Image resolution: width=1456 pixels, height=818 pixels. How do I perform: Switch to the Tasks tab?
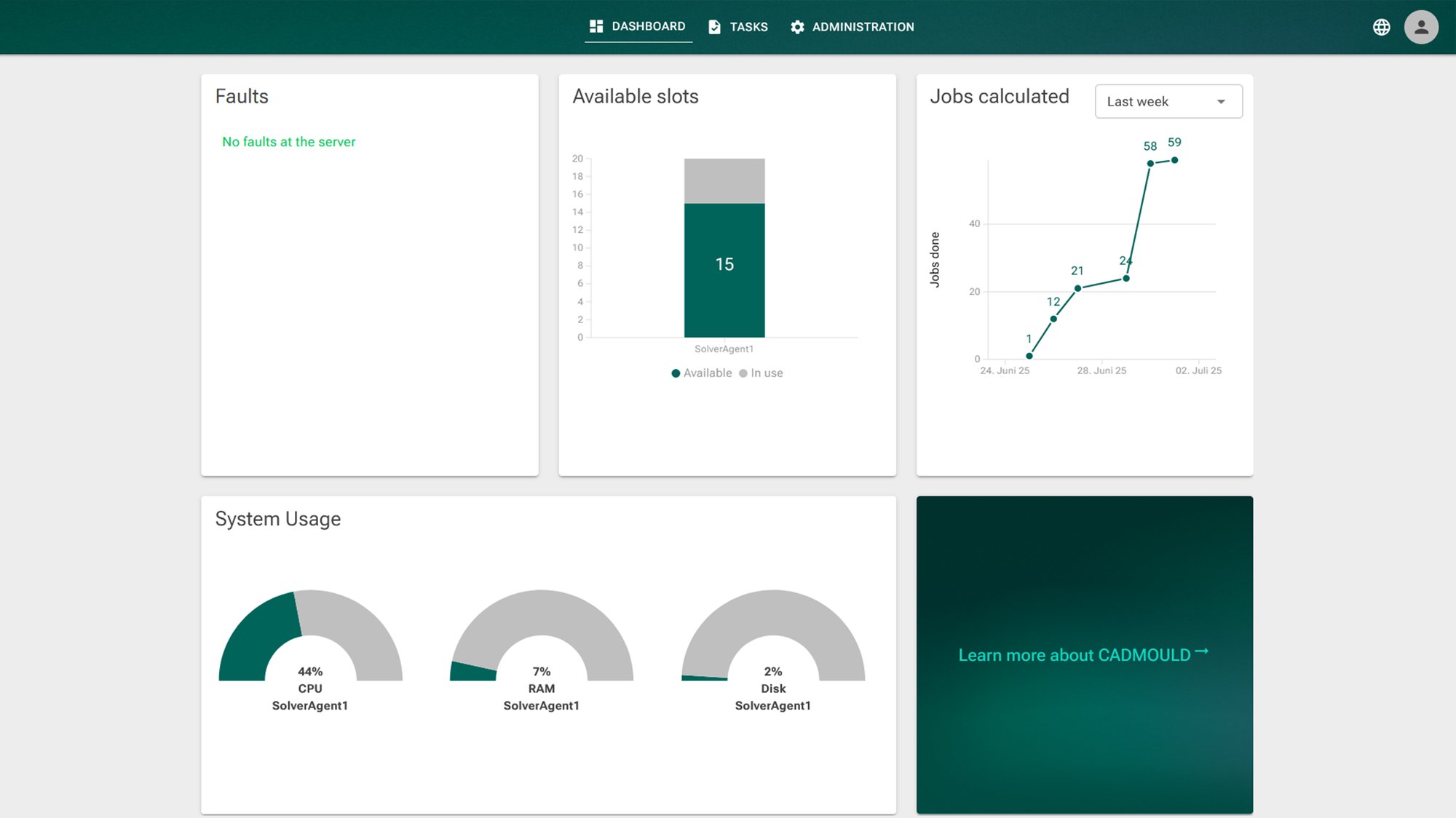coord(738,27)
